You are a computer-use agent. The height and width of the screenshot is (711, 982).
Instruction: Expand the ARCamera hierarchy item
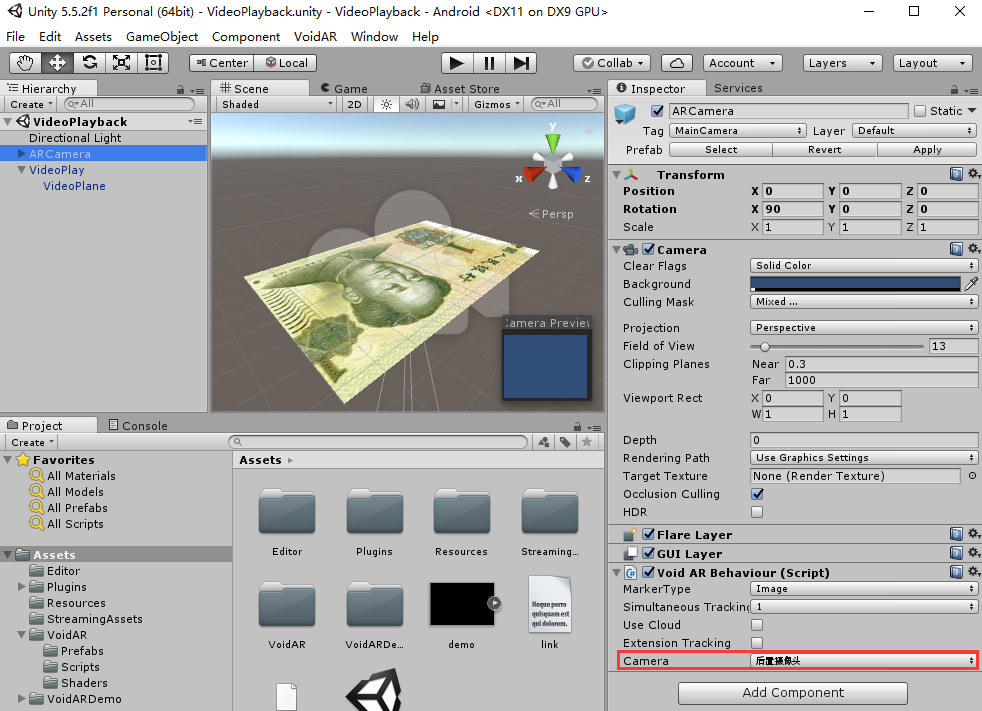[22, 153]
